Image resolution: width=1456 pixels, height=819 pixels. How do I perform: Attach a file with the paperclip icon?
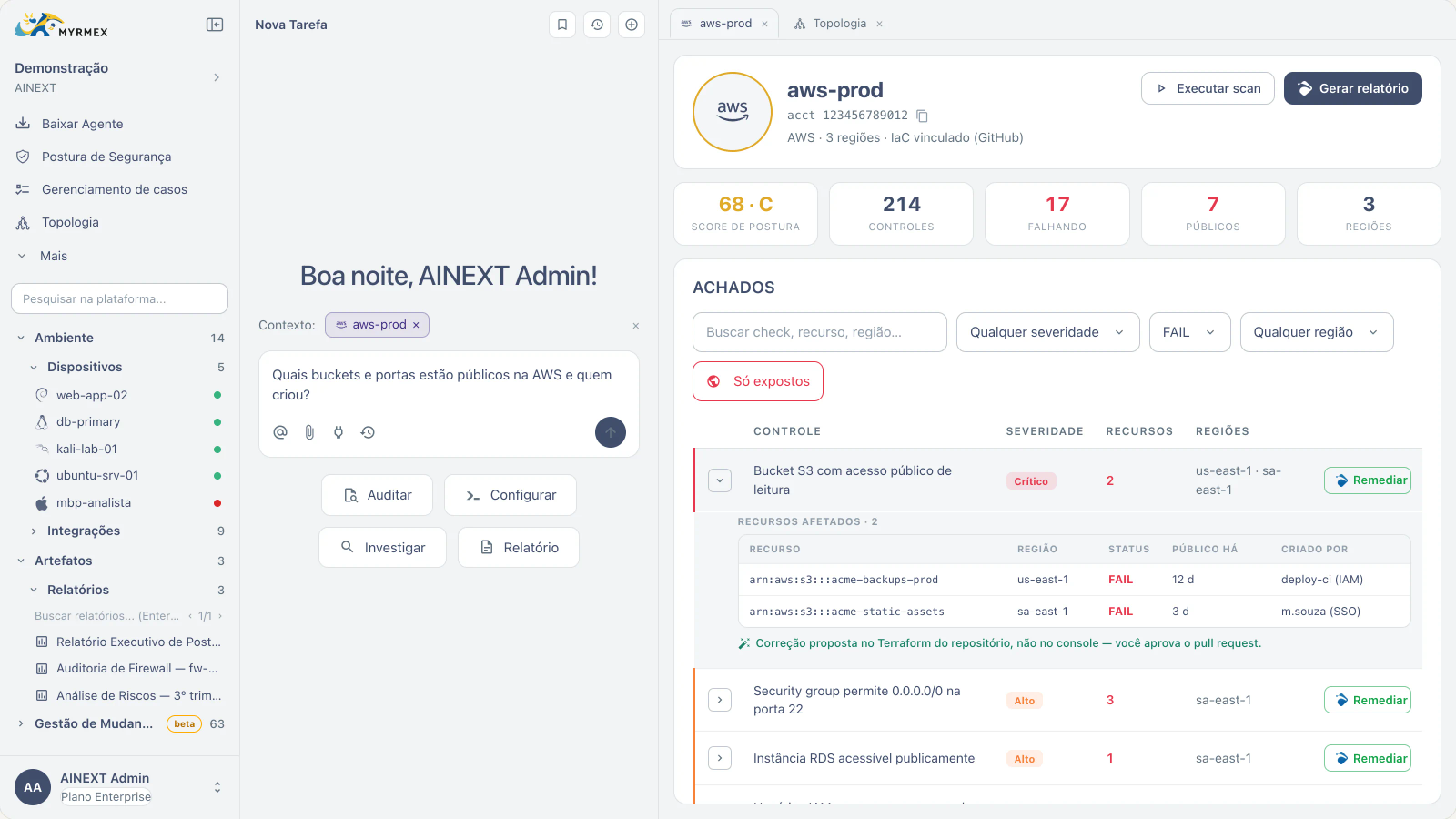pos(309,432)
